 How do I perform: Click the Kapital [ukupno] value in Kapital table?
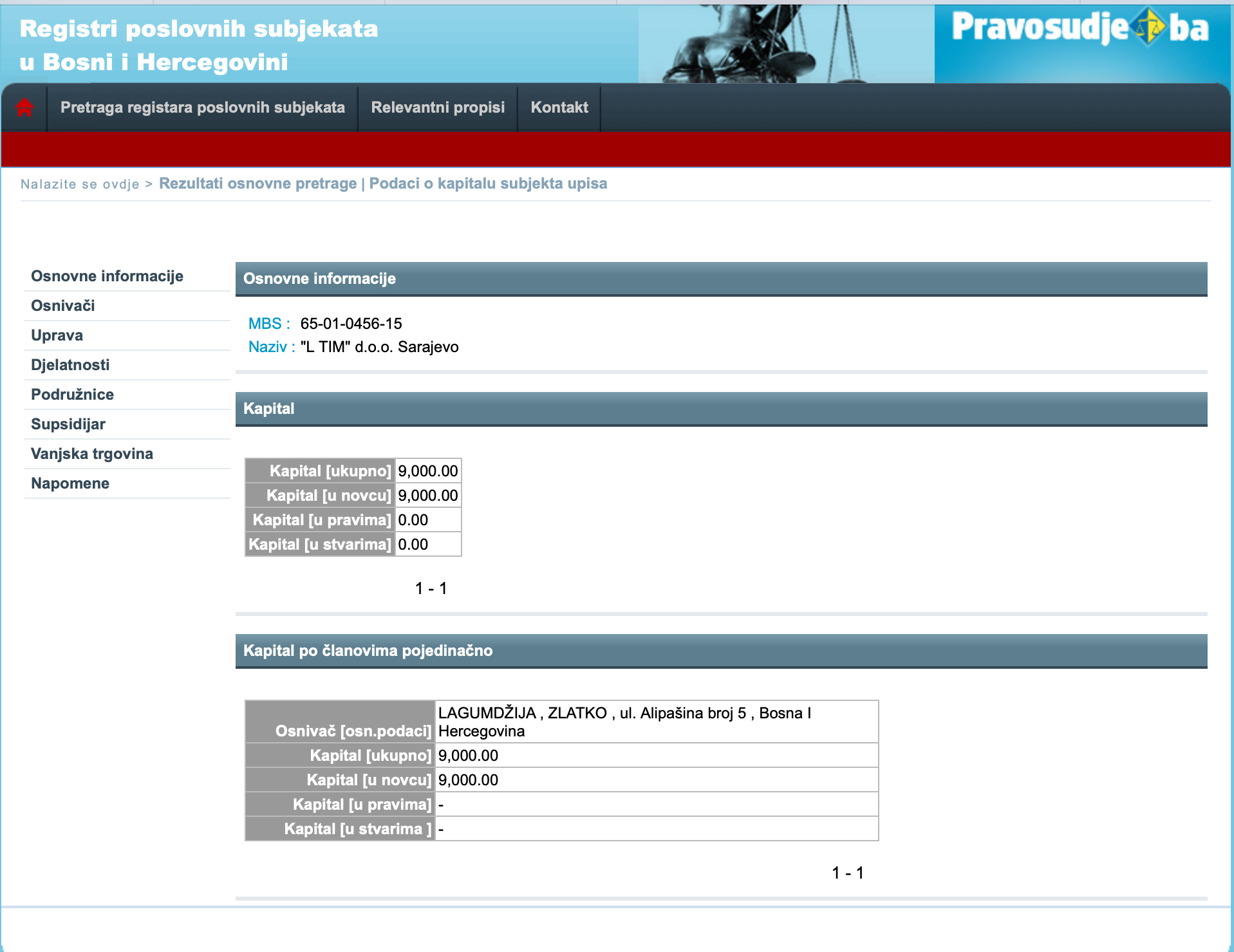[x=427, y=471]
